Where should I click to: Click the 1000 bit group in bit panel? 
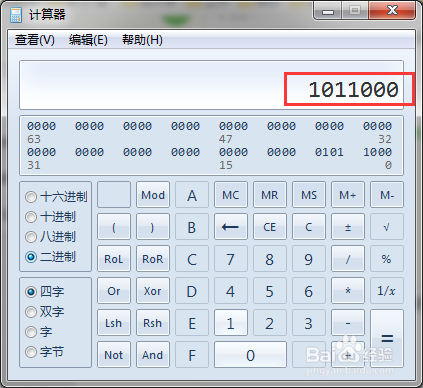(x=377, y=152)
